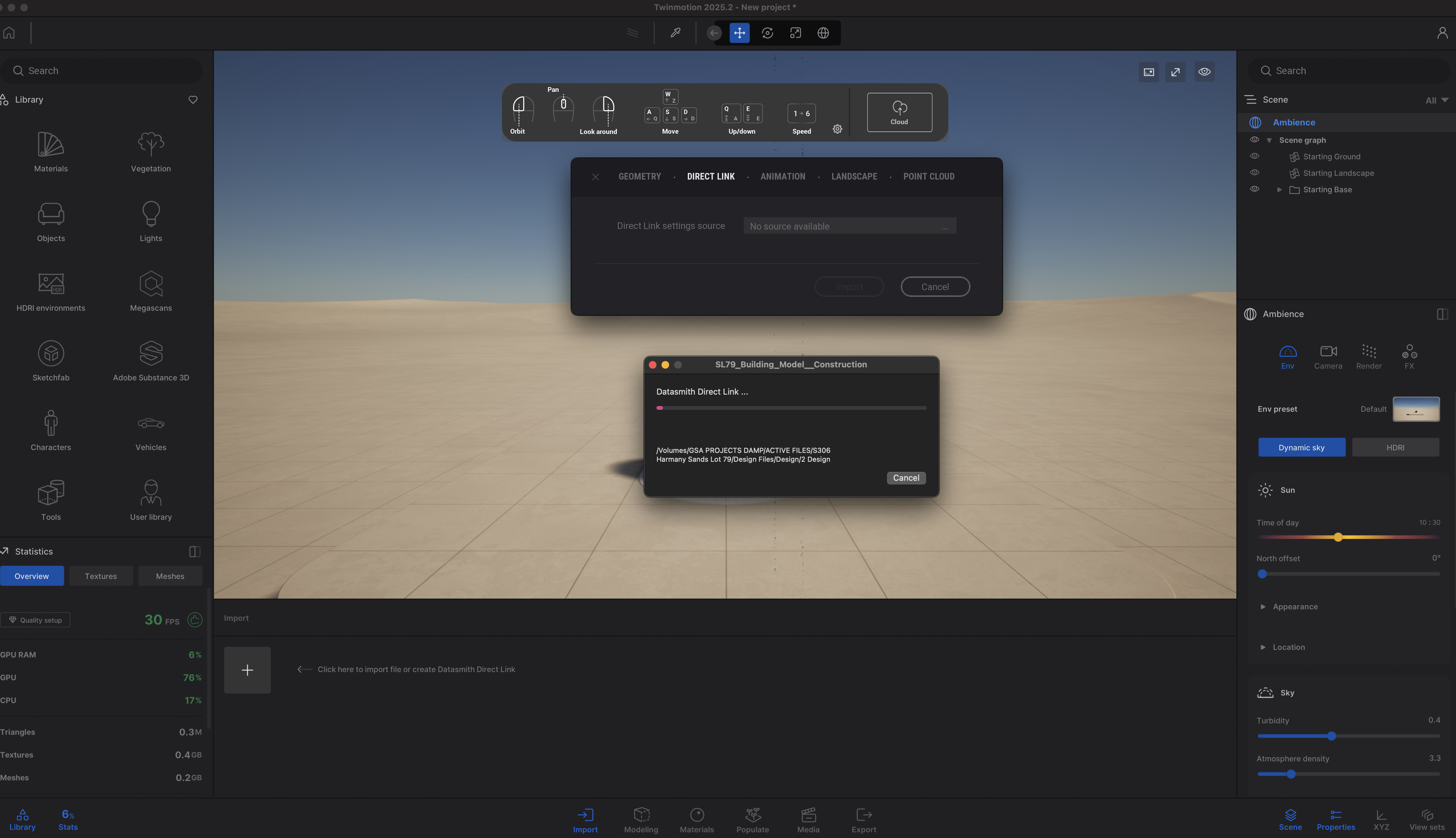The width and height of the screenshot is (1456, 838).
Task: Click the Quality setup button
Action: (35, 620)
